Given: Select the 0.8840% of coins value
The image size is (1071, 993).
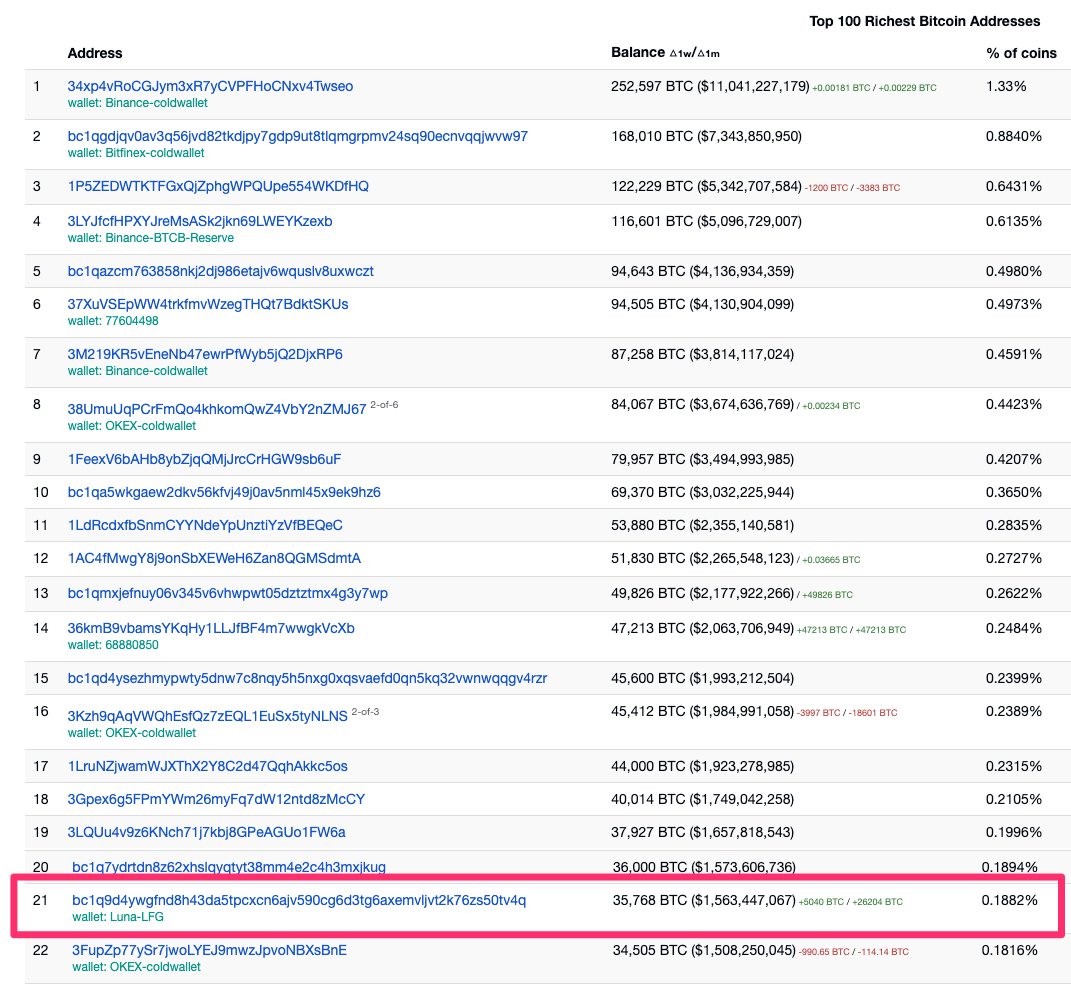Looking at the screenshot, I should tap(1014, 137).
